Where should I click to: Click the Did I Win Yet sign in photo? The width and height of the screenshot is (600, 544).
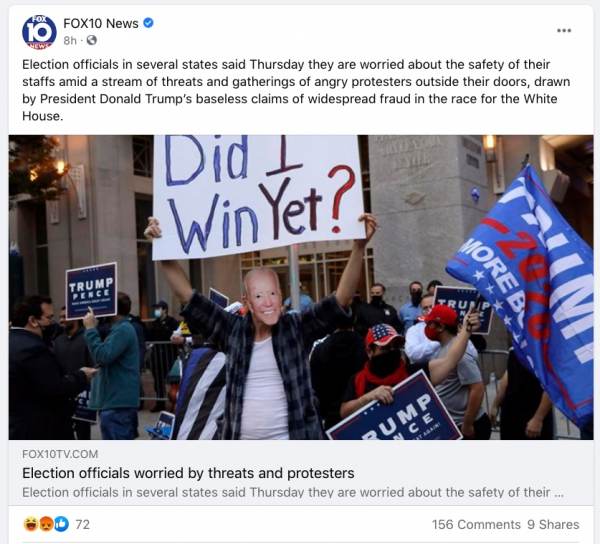[258, 196]
